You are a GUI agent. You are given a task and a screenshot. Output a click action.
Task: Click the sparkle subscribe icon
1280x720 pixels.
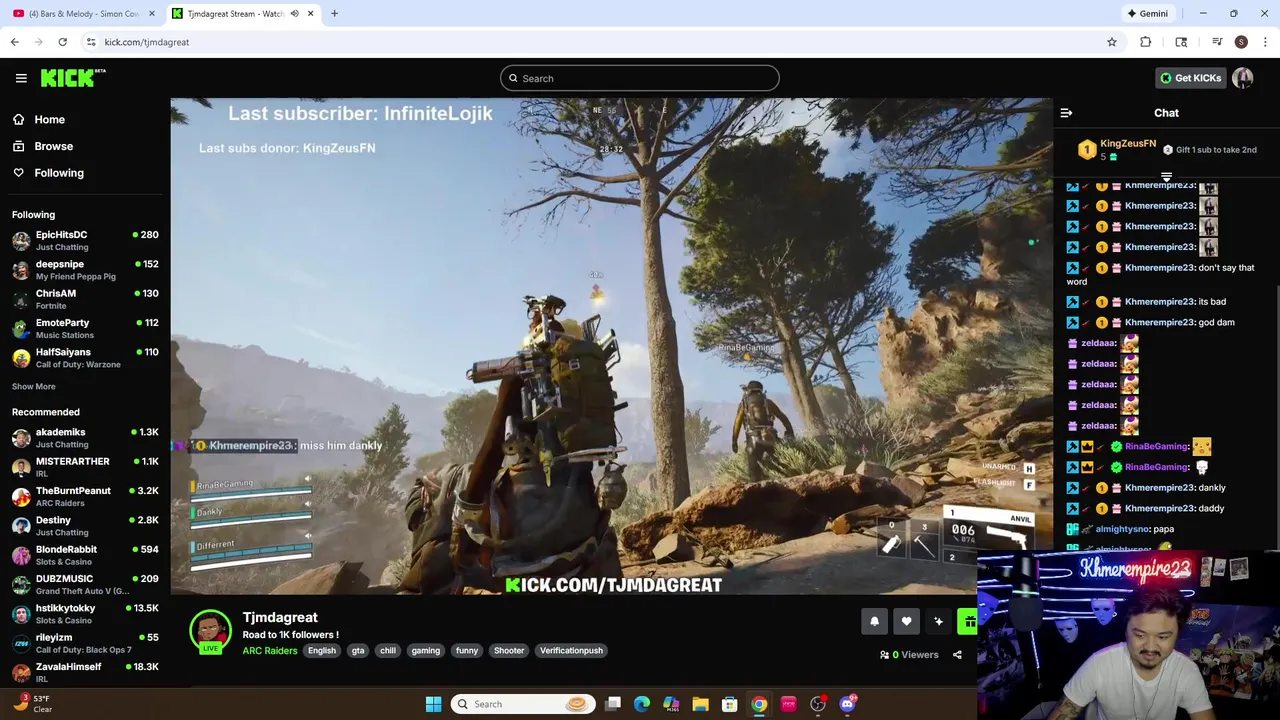(x=938, y=621)
